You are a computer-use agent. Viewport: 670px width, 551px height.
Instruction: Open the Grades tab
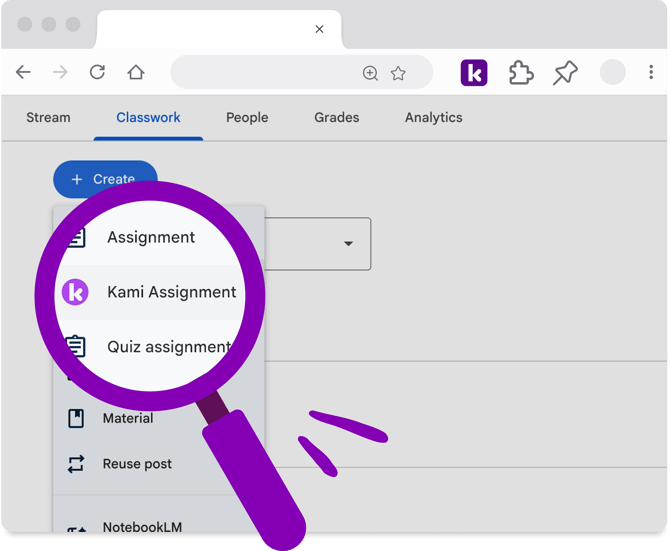click(x=337, y=117)
